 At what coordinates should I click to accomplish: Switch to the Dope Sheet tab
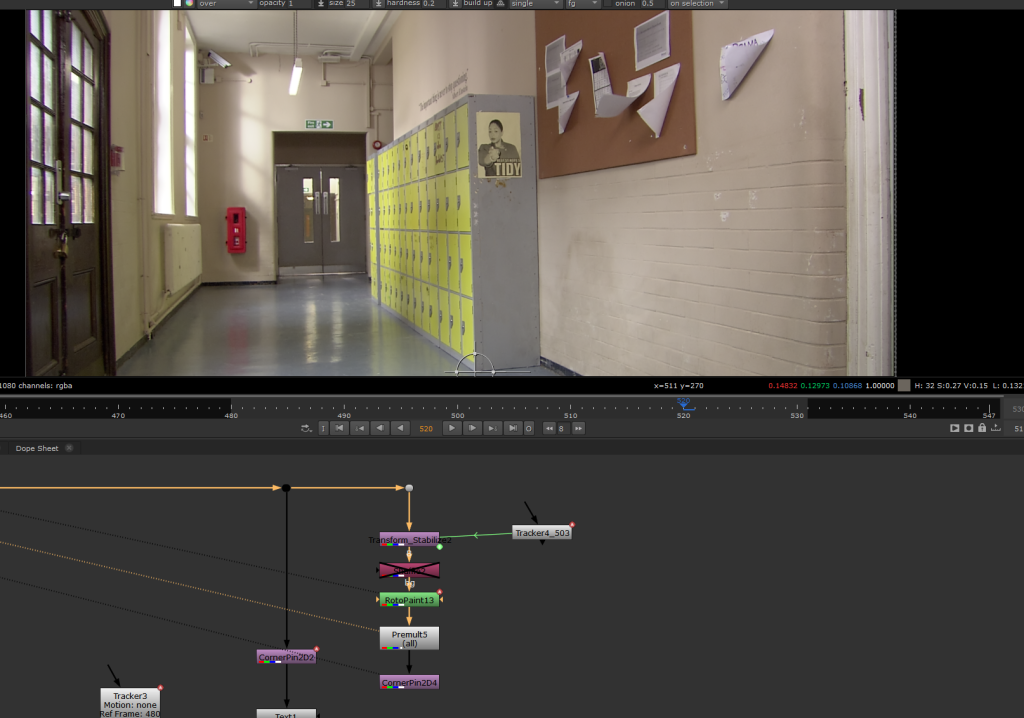(x=37, y=448)
